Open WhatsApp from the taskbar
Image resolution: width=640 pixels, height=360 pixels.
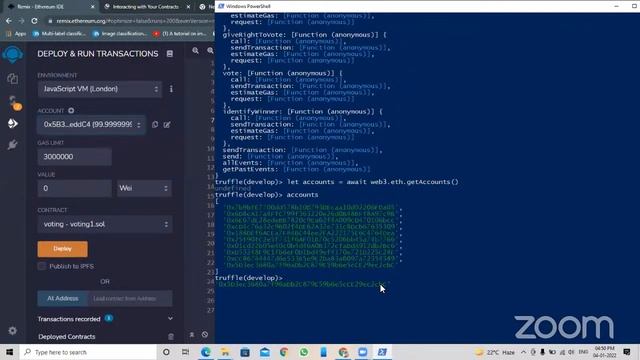[304, 352]
